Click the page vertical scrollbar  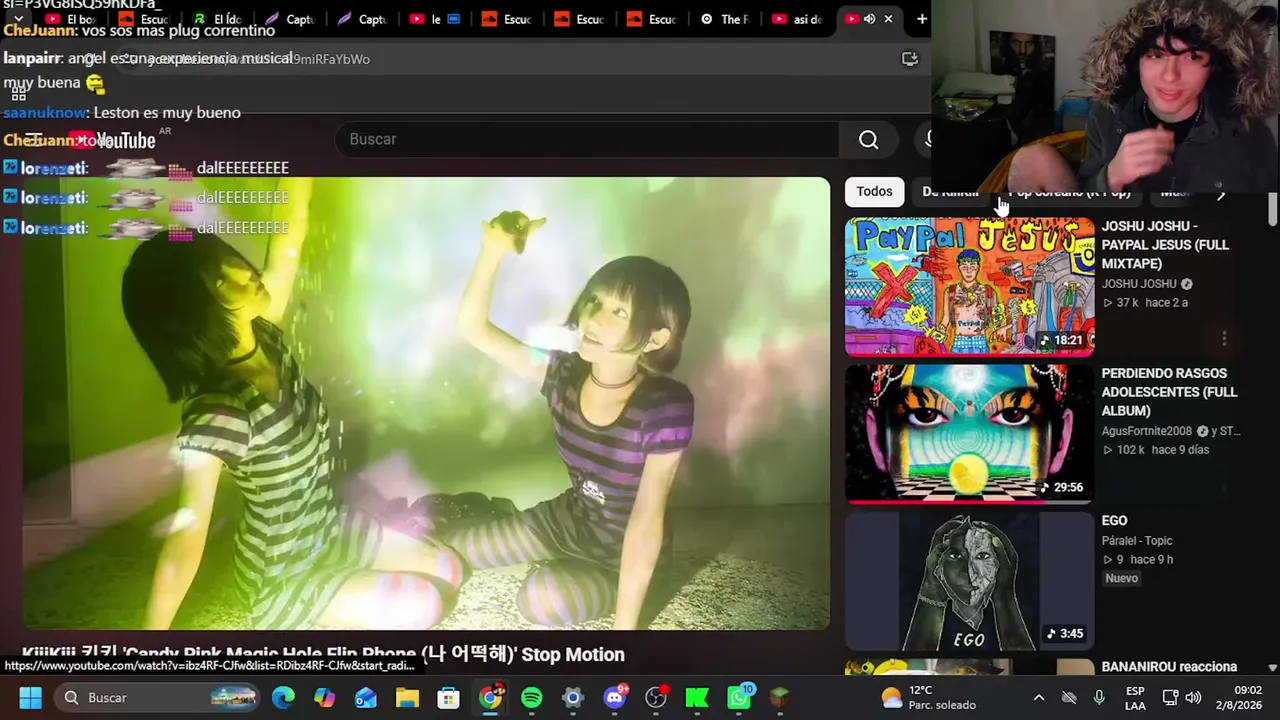tap(1272, 210)
